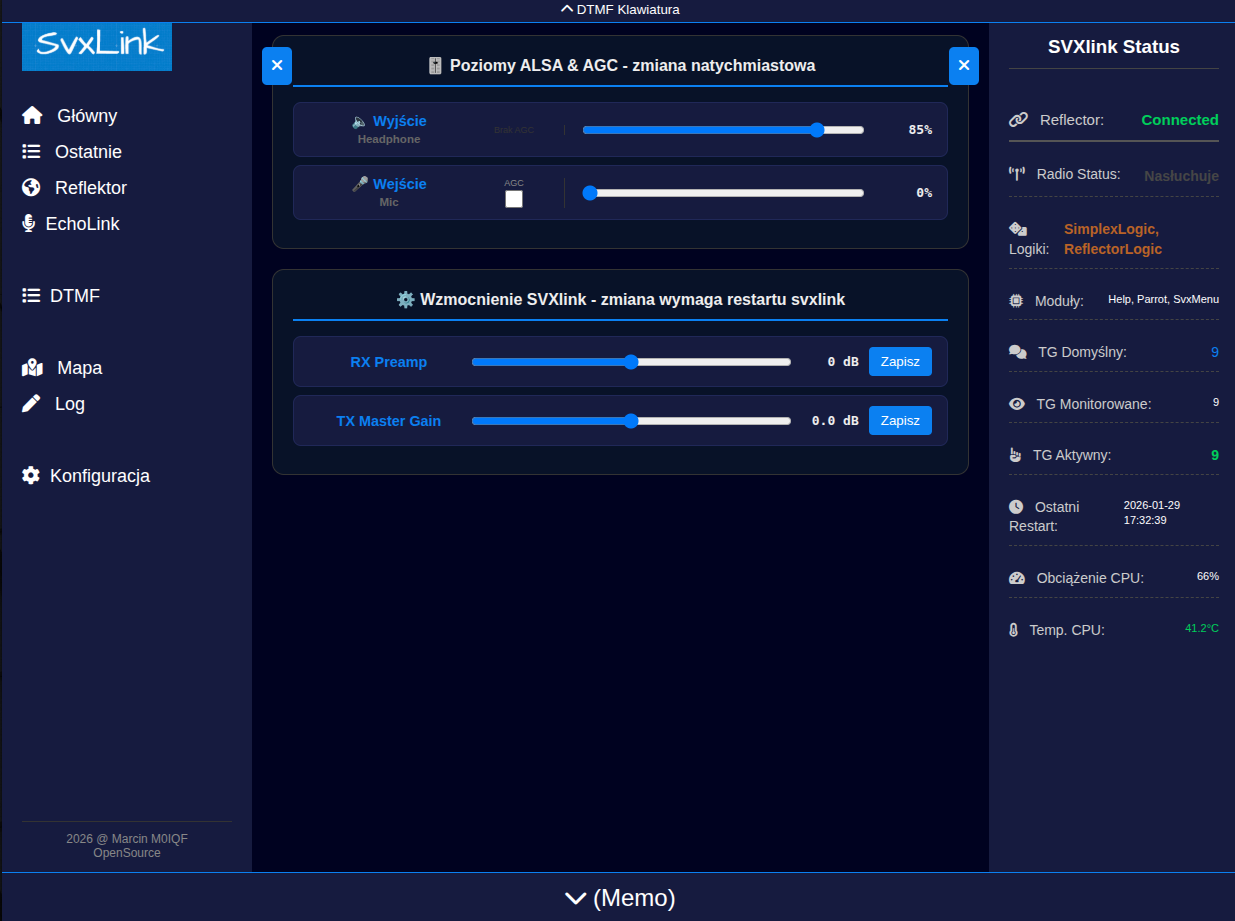Expand the DTMF Klawiatura panel at top
This screenshot has height=921, width=1235.
coord(620,10)
